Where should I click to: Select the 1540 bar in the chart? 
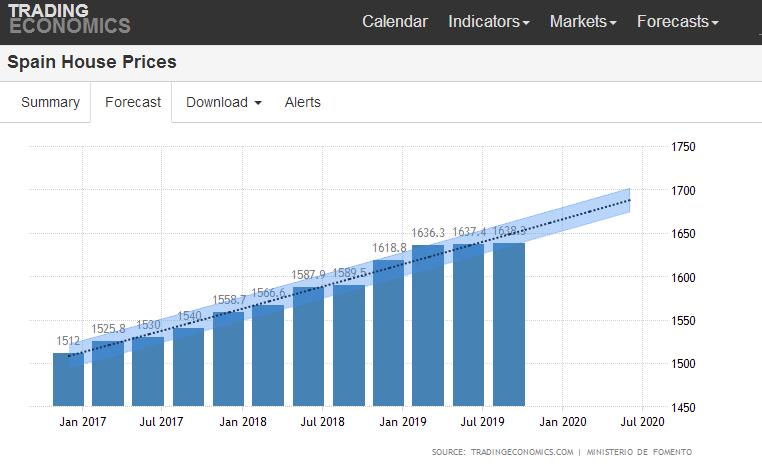[x=188, y=368]
